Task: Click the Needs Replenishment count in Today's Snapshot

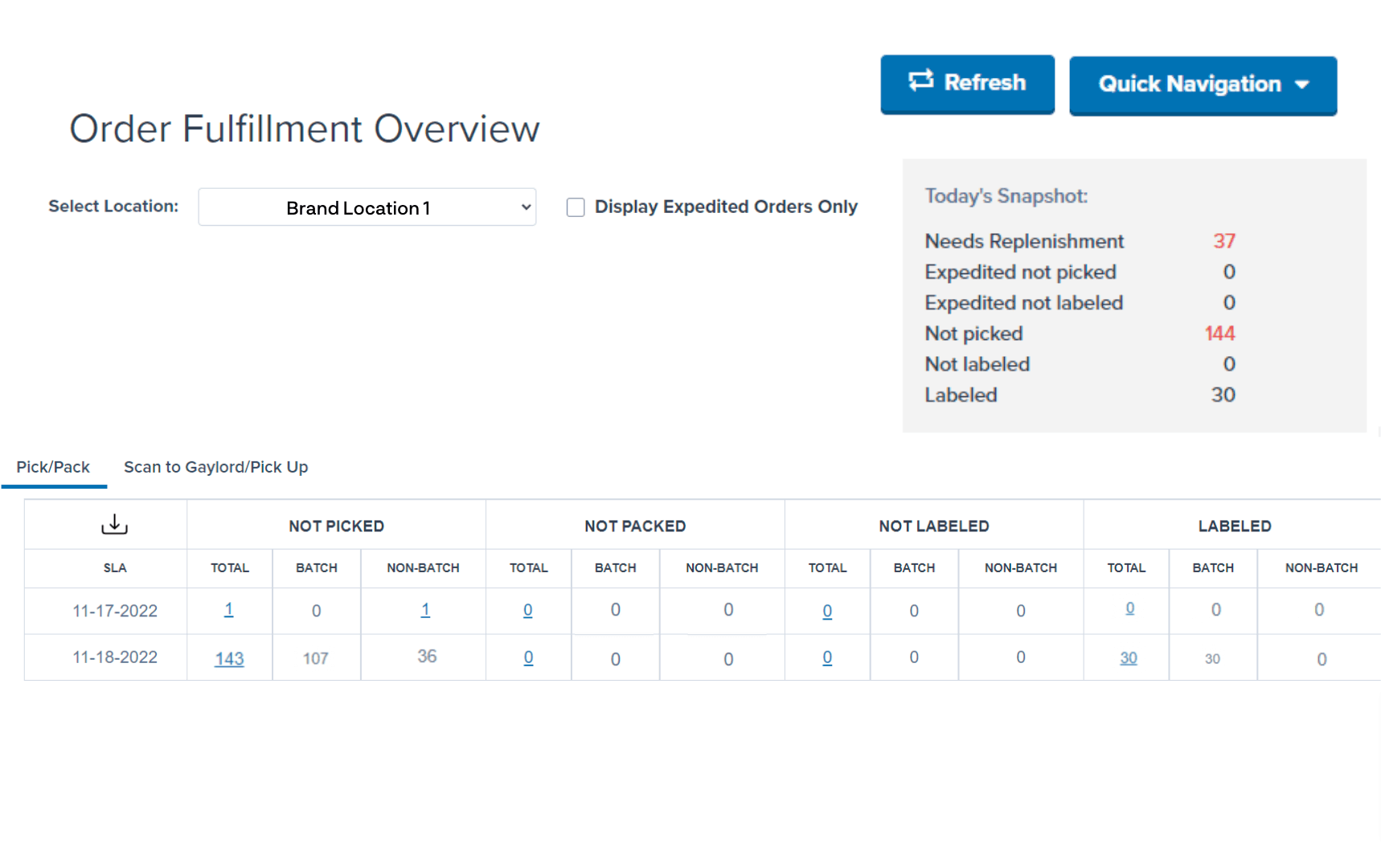Action: [1223, 240]
